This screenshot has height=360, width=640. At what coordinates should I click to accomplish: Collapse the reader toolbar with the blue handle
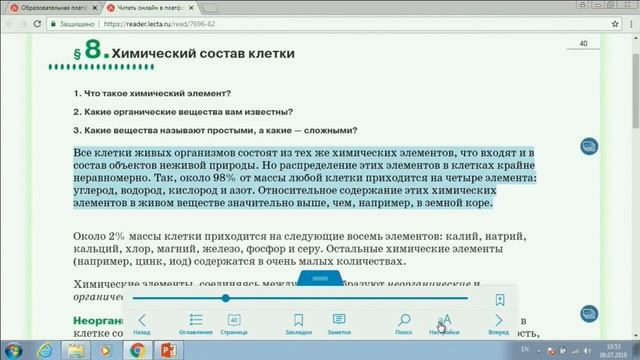point(320,278)
